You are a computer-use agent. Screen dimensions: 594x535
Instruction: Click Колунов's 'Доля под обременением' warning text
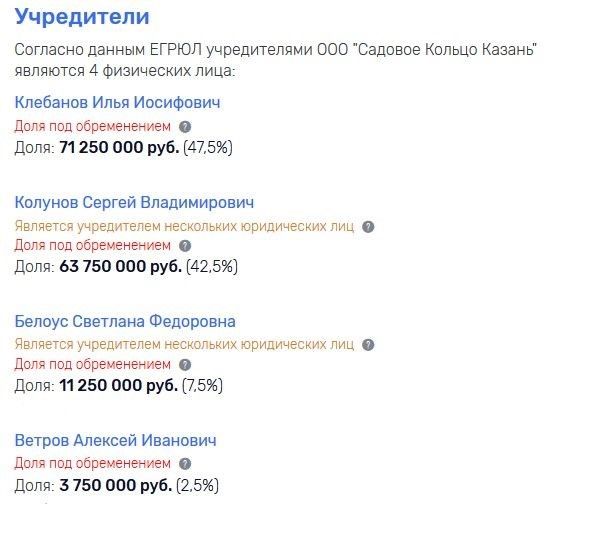coord(93,246)
